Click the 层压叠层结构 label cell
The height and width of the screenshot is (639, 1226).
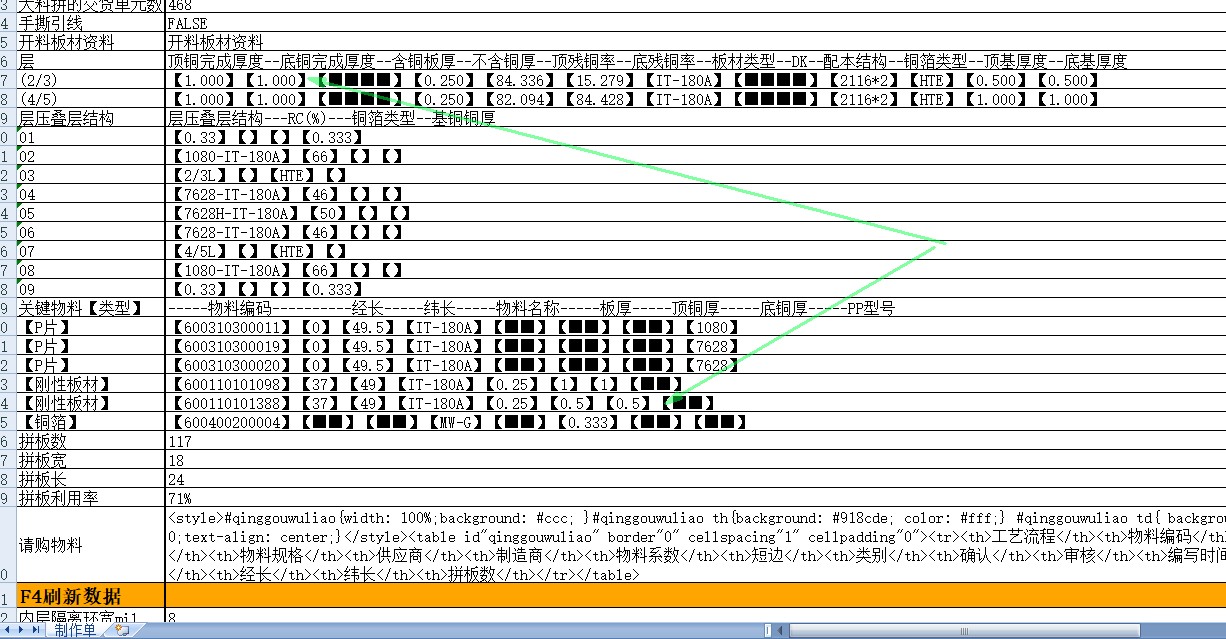tap(90, 118)
